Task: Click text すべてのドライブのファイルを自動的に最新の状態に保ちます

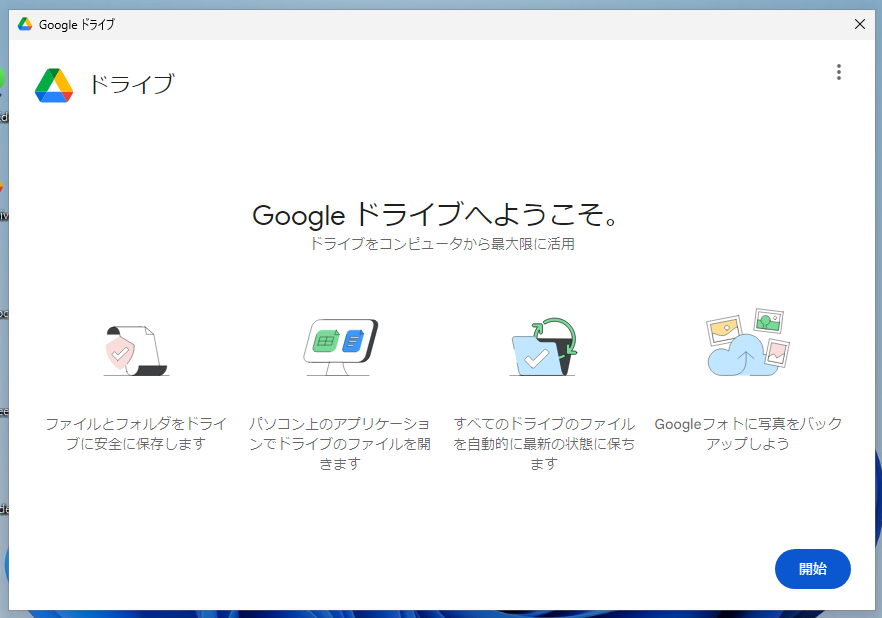Action: tap(544, 443)
